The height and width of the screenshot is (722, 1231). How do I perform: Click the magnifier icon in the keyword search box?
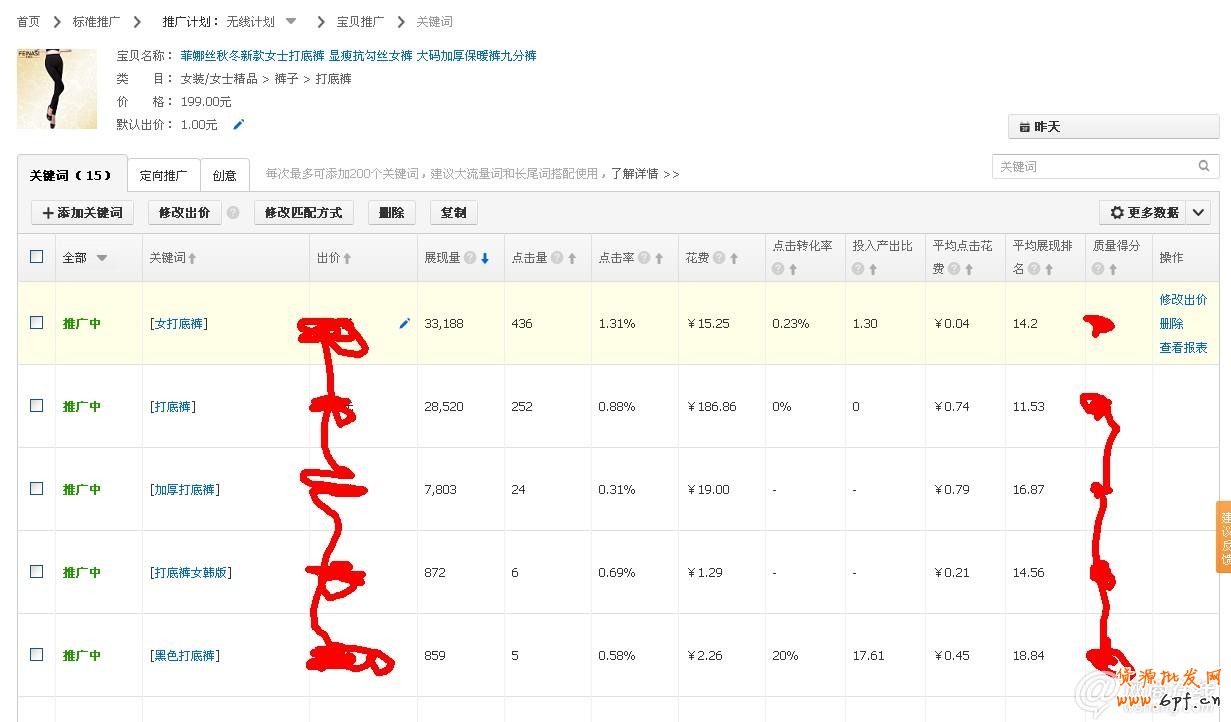point(1204,166)
